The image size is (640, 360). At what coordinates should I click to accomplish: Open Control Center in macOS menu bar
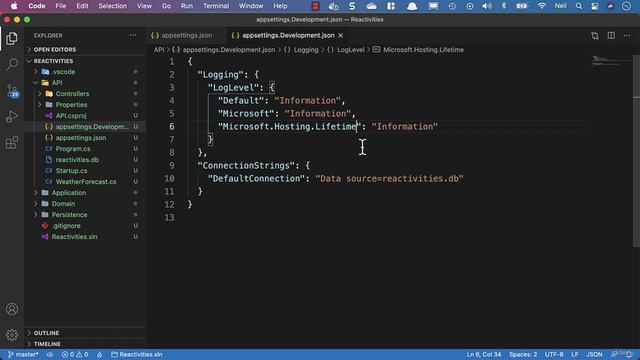(x=595, y=6)
